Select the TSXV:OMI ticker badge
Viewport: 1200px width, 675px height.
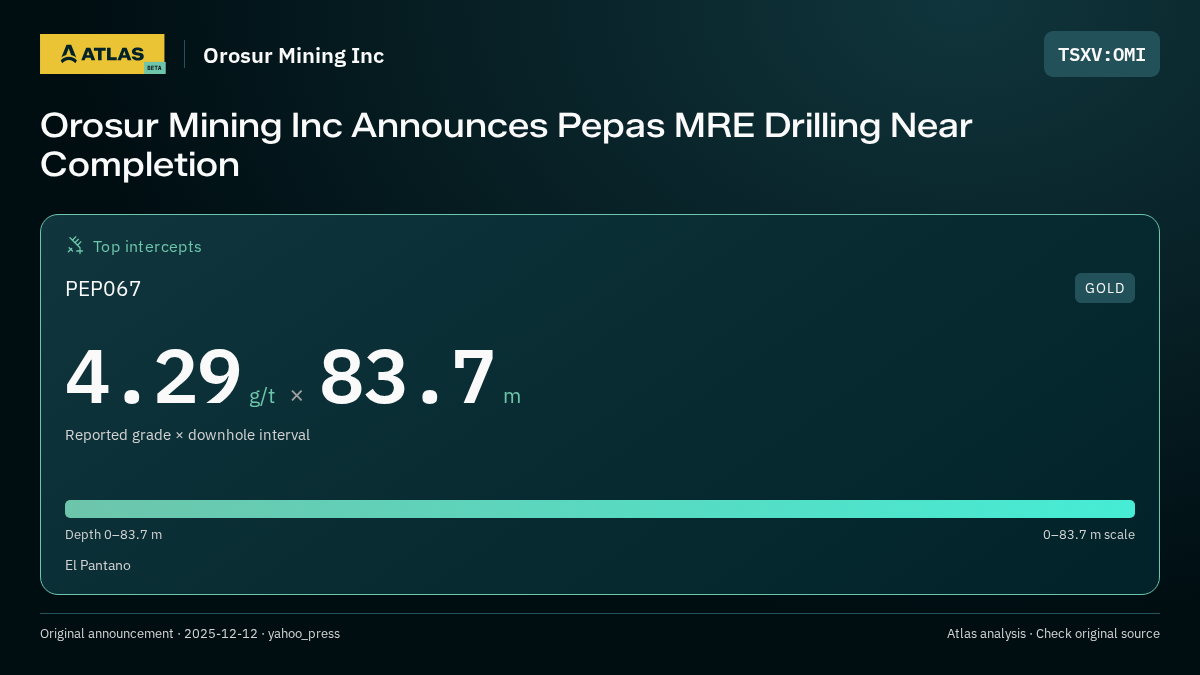1102,54
